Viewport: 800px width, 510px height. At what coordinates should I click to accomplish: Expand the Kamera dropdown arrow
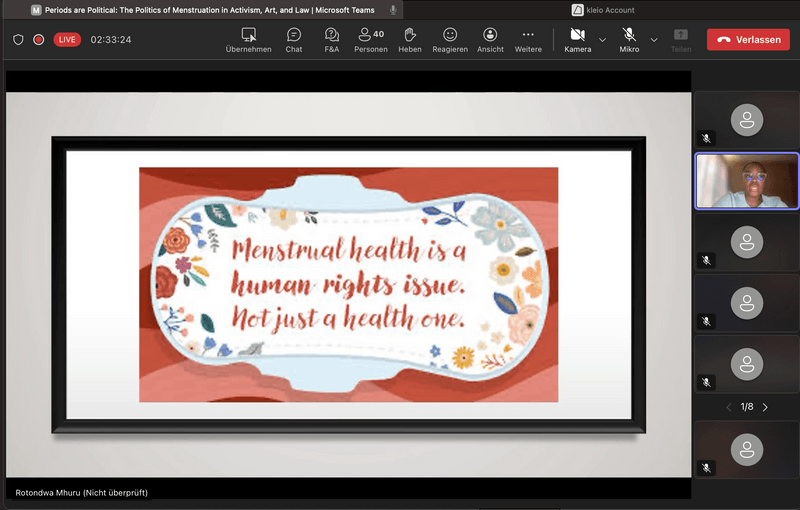(x=602, y=40)
